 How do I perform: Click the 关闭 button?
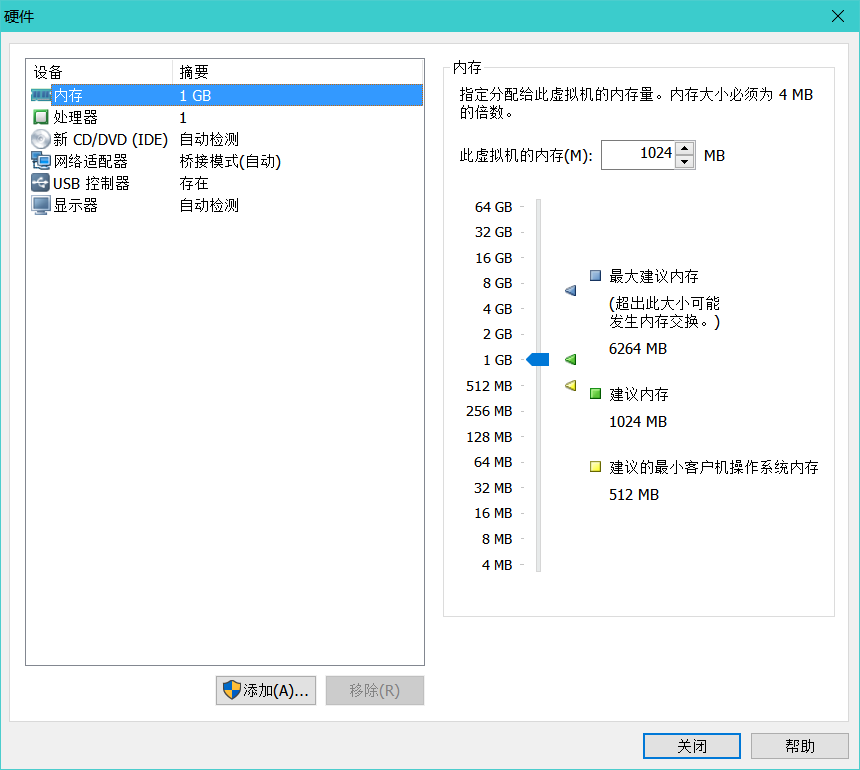692,746
